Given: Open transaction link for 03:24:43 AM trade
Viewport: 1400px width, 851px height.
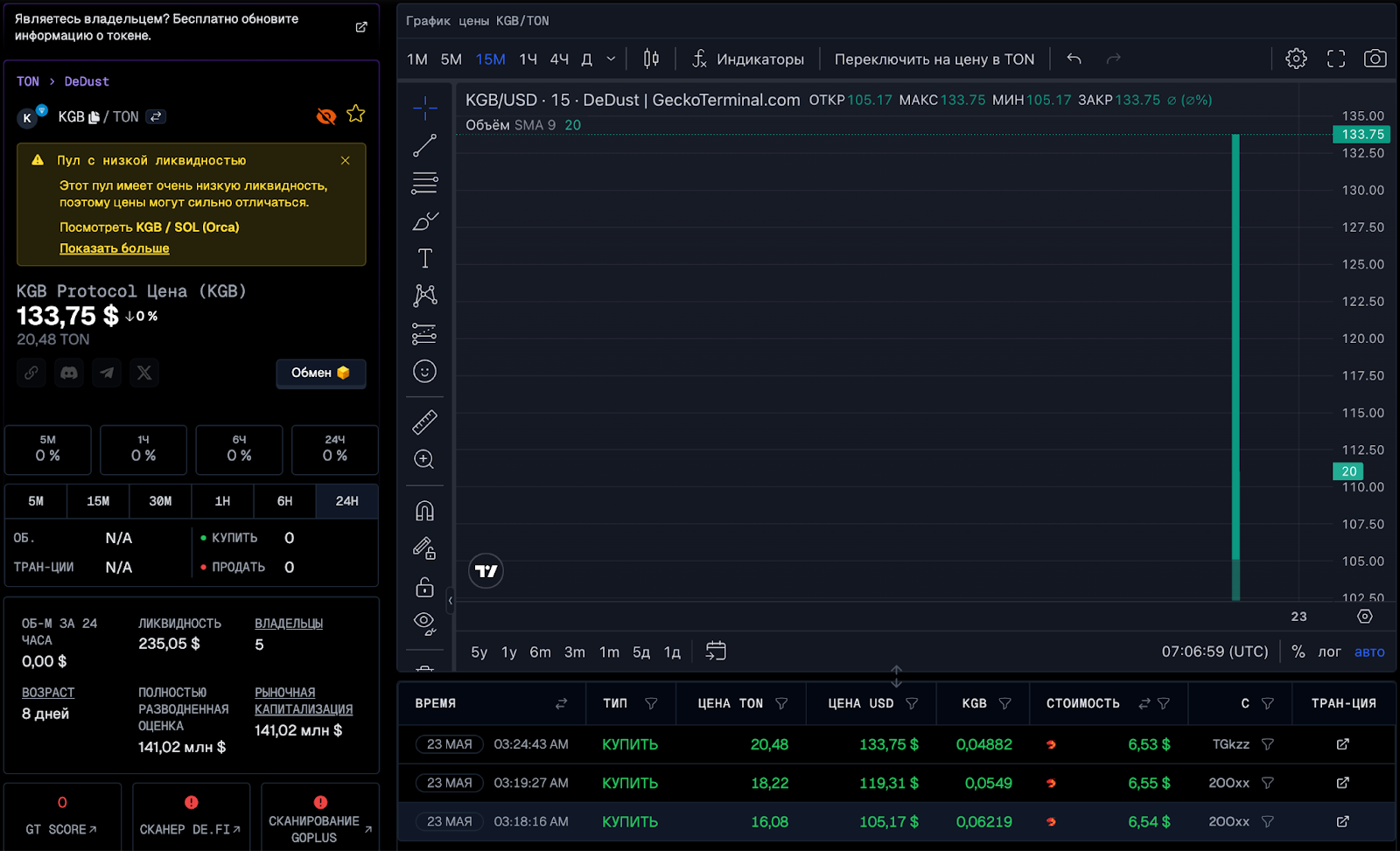Looking at the screenshot, I should (x=1343, y=744).
